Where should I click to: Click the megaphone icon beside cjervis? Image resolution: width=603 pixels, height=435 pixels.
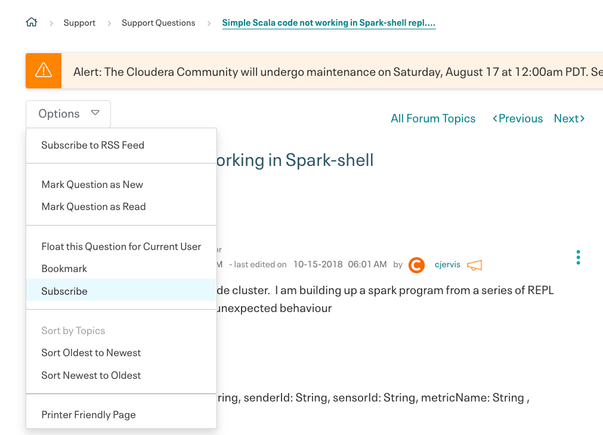[x=475, y=265]
